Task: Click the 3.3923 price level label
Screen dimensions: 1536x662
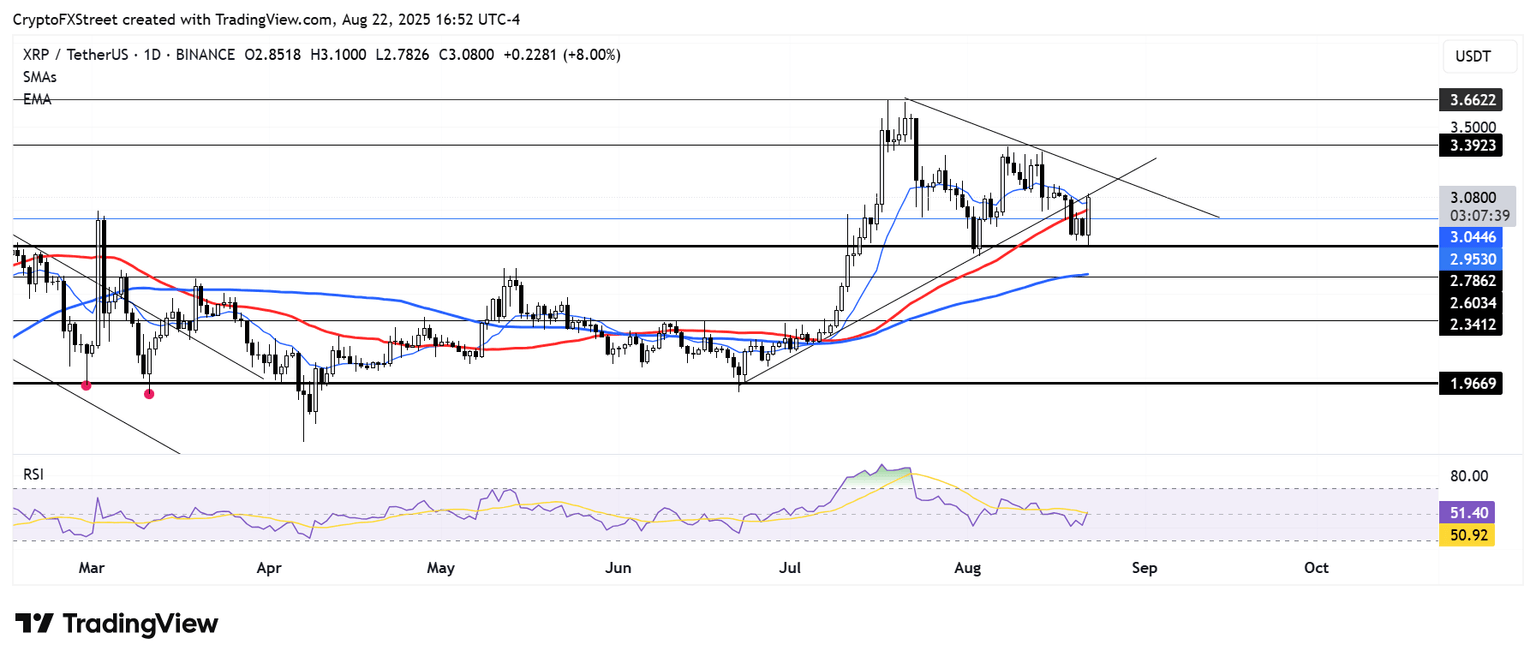Action: [1471, 146]
